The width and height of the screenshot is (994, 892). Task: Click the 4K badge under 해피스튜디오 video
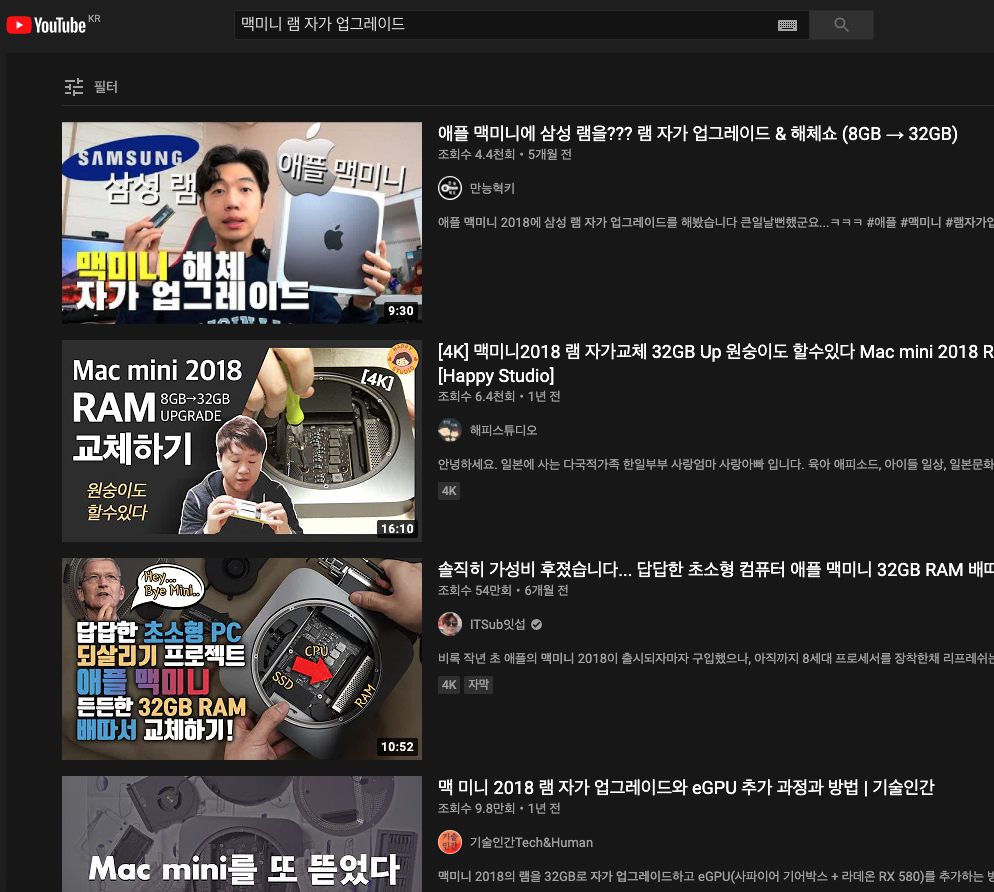point(449,491)
